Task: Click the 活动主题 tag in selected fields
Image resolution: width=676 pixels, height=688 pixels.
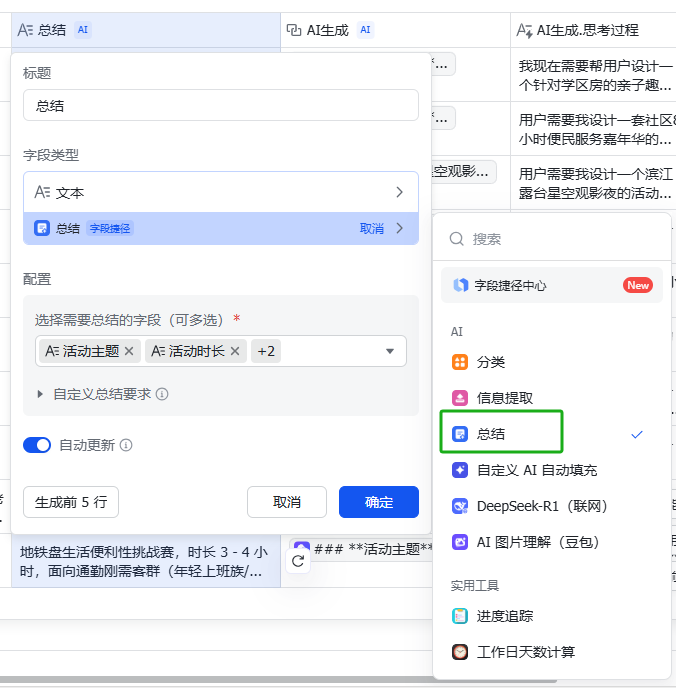Action: click(x=90, y=351)
